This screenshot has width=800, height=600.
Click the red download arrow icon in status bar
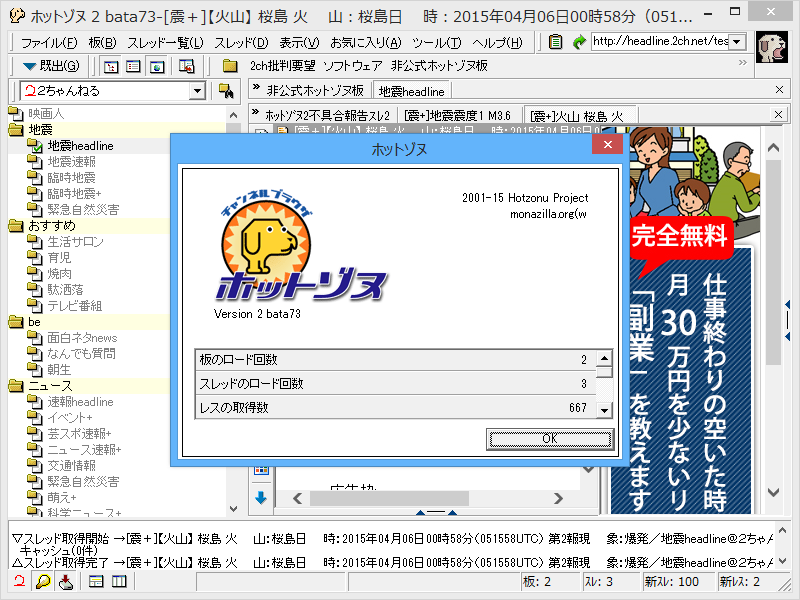tap(66, 583)
